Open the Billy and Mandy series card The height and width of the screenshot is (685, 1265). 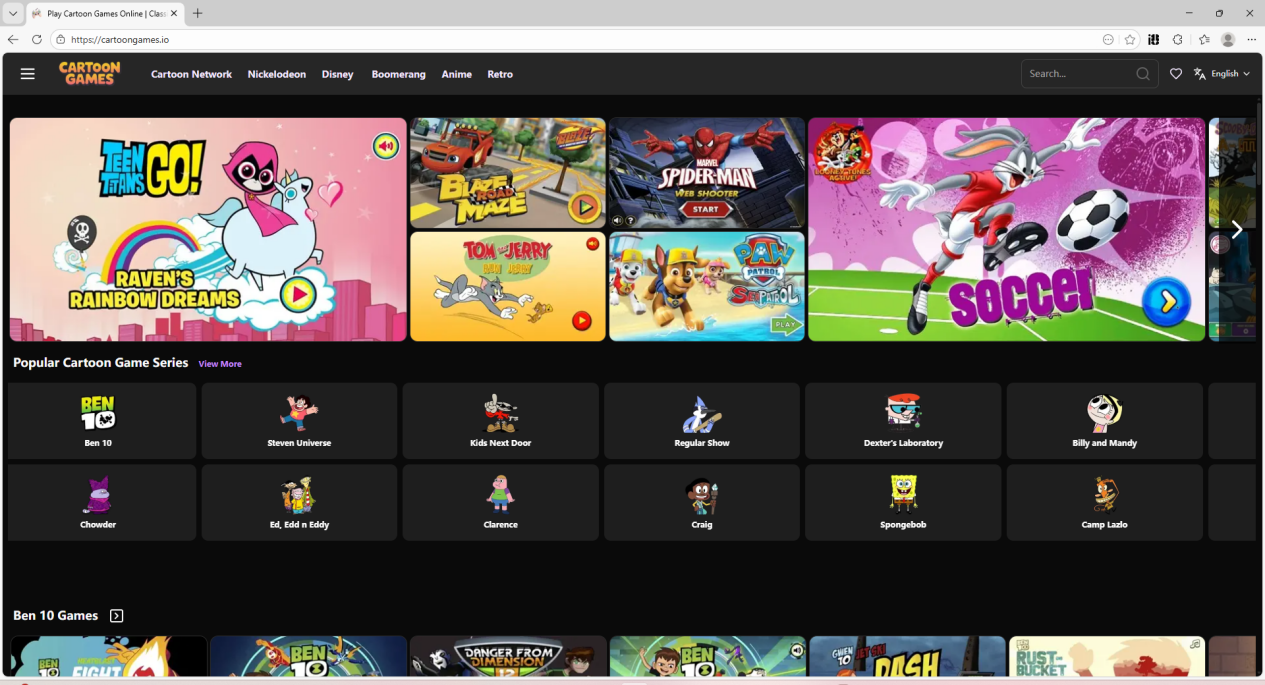tap(1105, 421)
